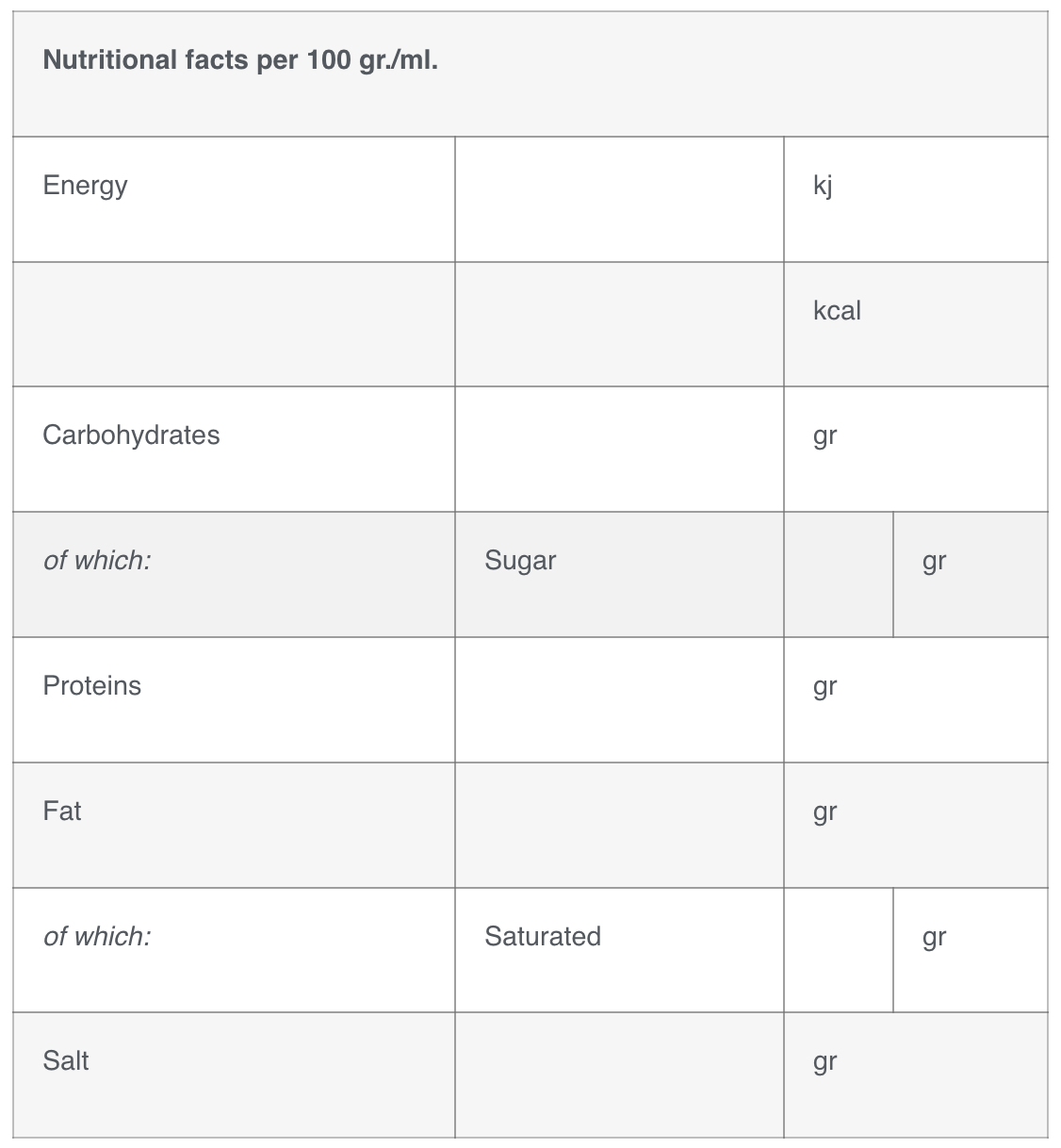Click the empty value cell beside Carbohydrates
The width and height of the screenshot is (1061, 1148).
tap(619, 450)
